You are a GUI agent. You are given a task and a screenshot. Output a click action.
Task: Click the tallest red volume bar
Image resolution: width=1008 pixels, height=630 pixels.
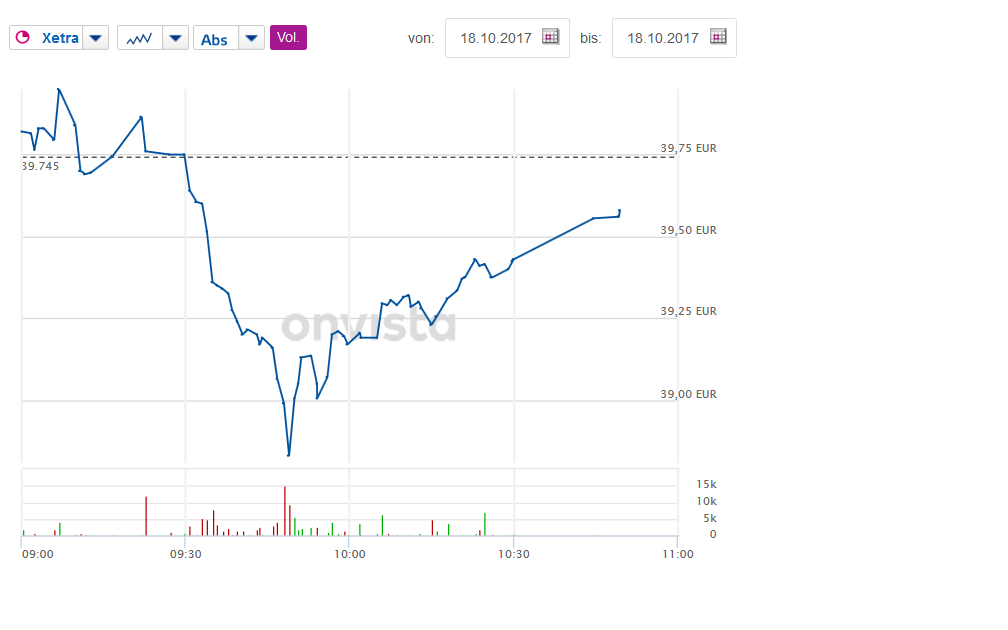tap(285, 510)
